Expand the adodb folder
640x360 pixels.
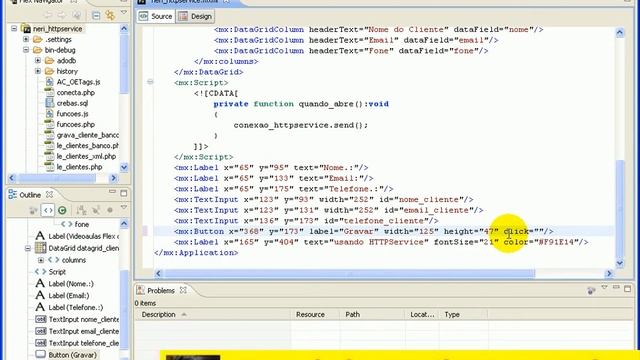[38, 61]
